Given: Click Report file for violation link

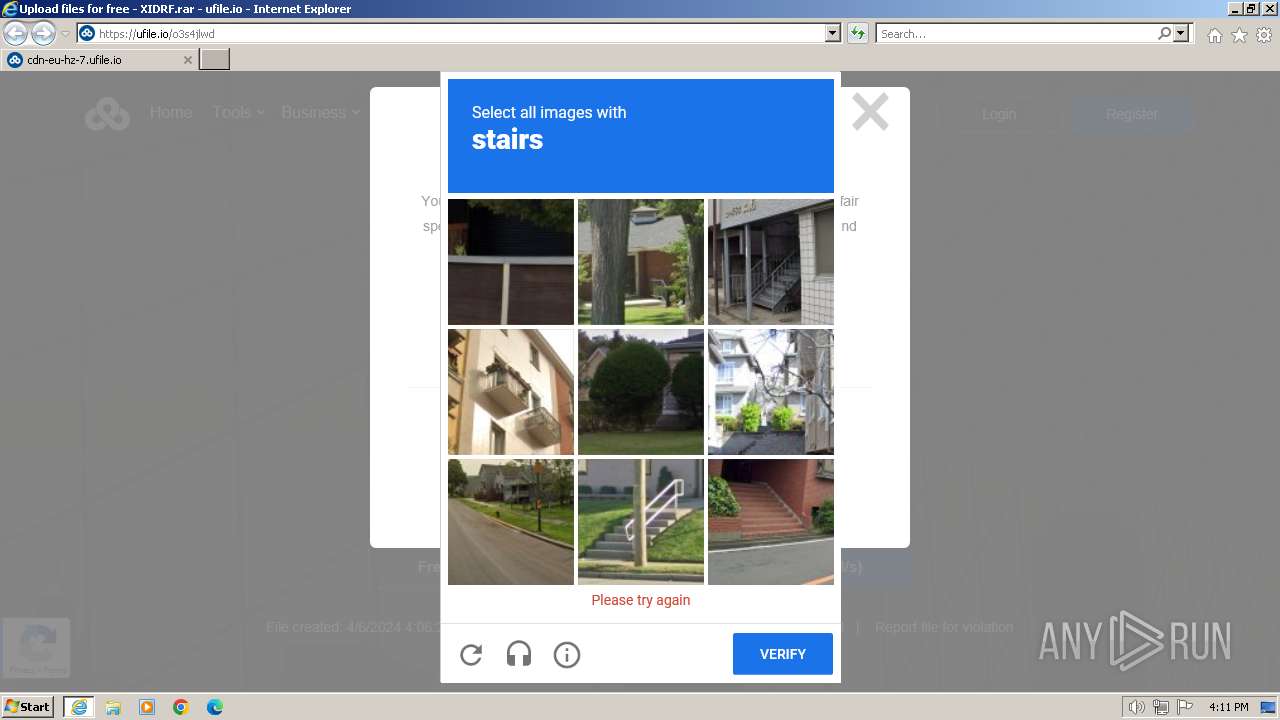Looking at the screenshot, I should [944, 627].
